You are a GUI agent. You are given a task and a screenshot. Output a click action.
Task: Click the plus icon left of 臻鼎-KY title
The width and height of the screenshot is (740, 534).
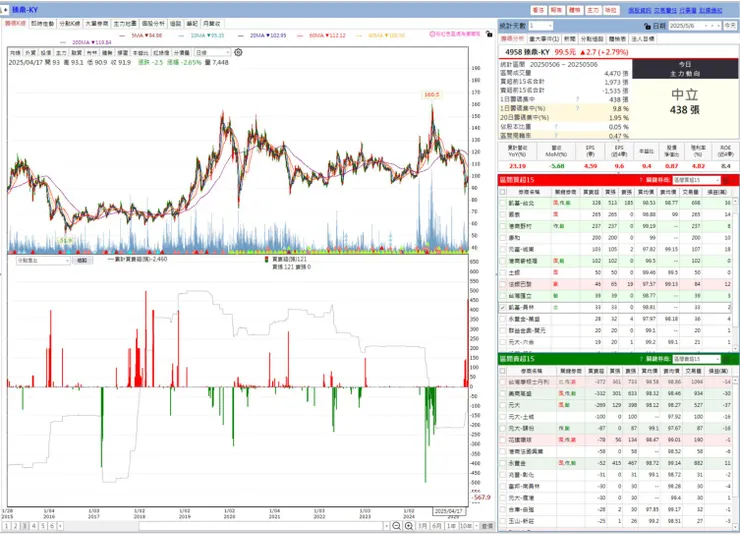[x=5, y=9]
